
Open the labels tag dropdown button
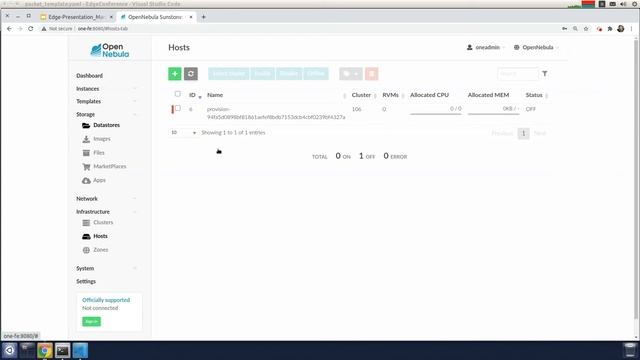[x=351, y=74]
